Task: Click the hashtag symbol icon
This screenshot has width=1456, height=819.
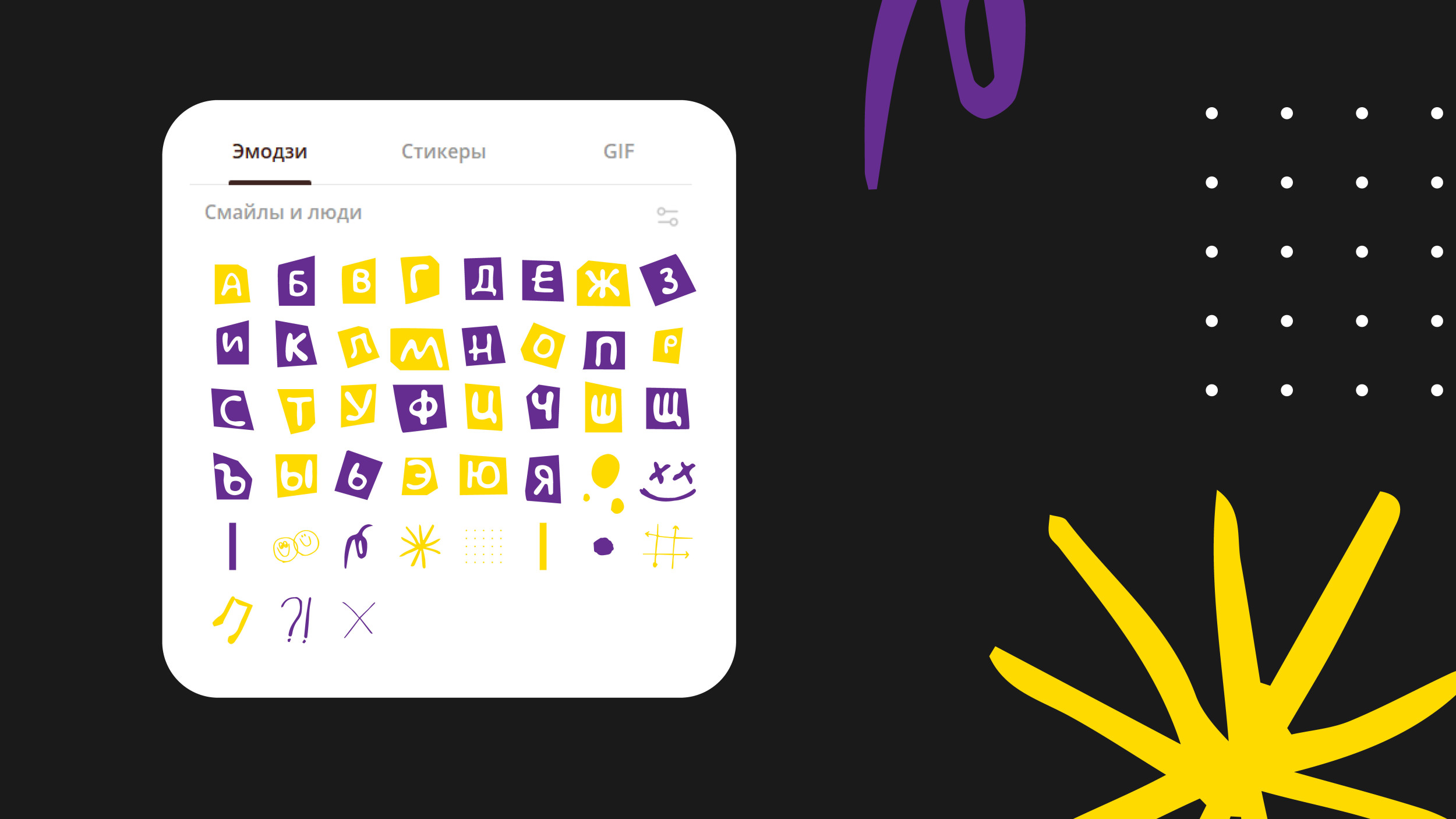Action: pyautogui.click(x=667, y=543)
